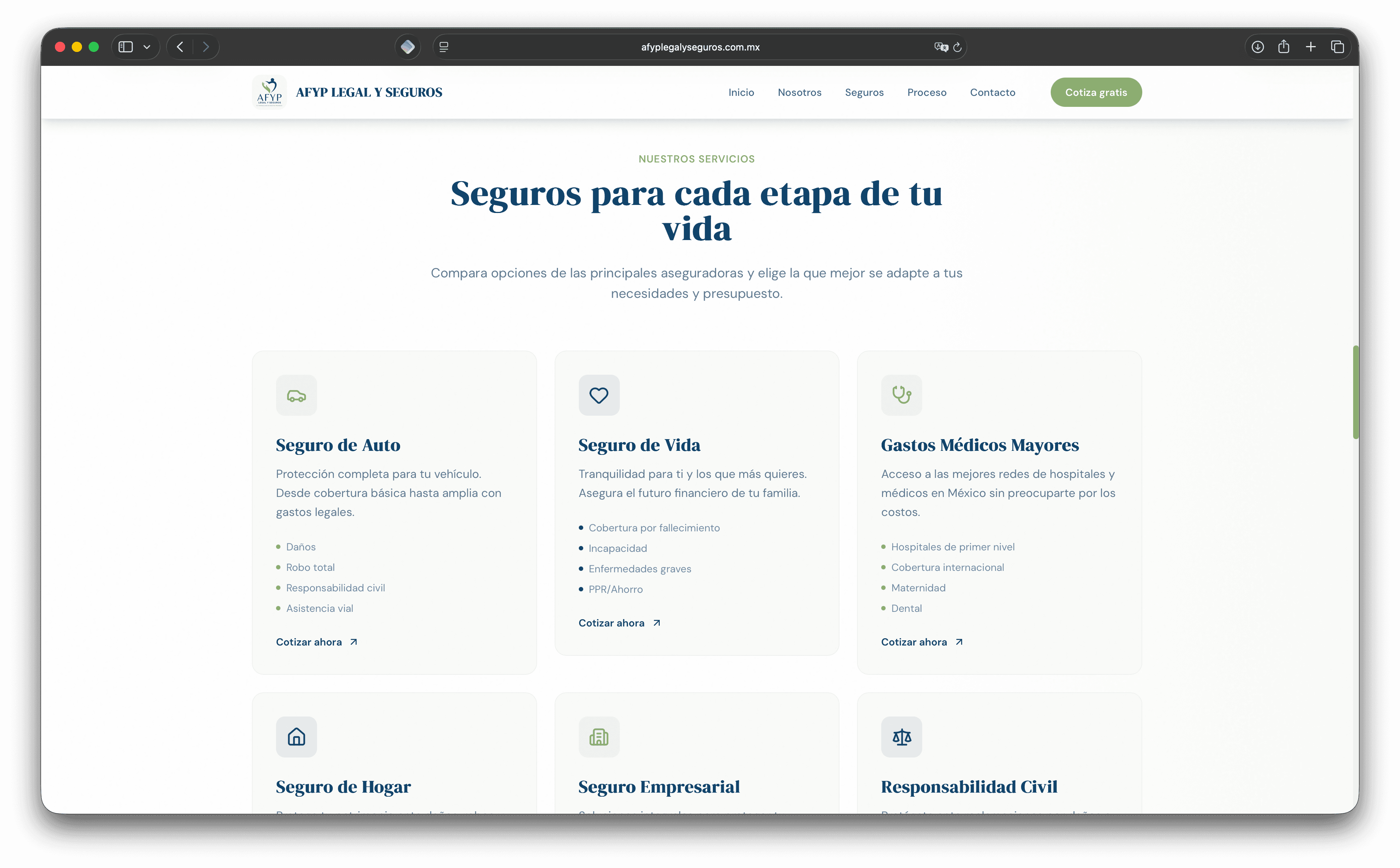Click Cotizar ahora under Gastos Médicos Mayores
The width and height of the screenshot is (1400, 868).
pyautogui.click(x=921, y=642)
